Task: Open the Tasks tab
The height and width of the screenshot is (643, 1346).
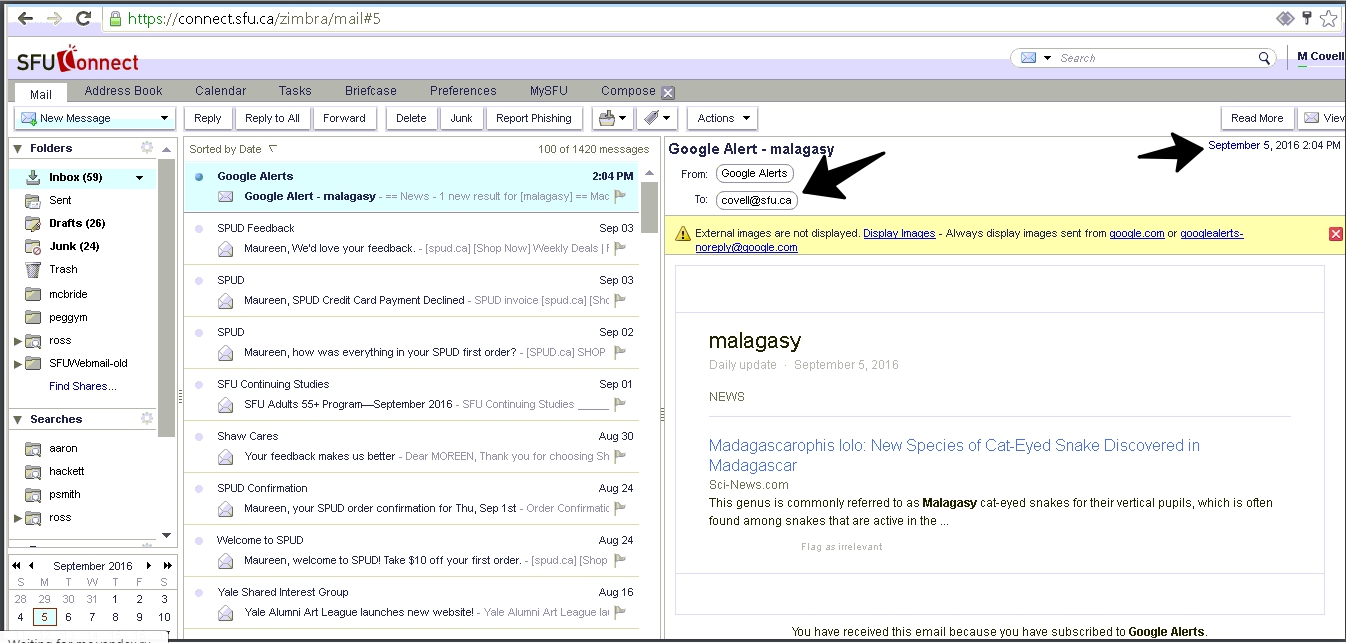Action: click(295, 91)
